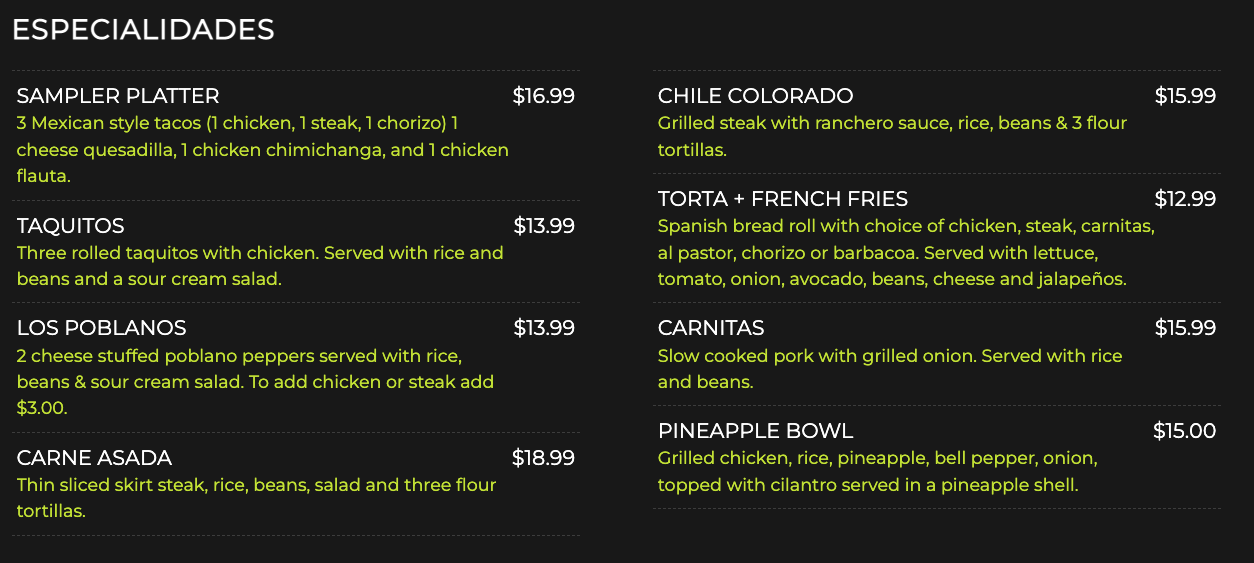Viewport: 1254px width, 563px height.
Task: Open the Taquitos menu item
Action: (x=71, y=226)
